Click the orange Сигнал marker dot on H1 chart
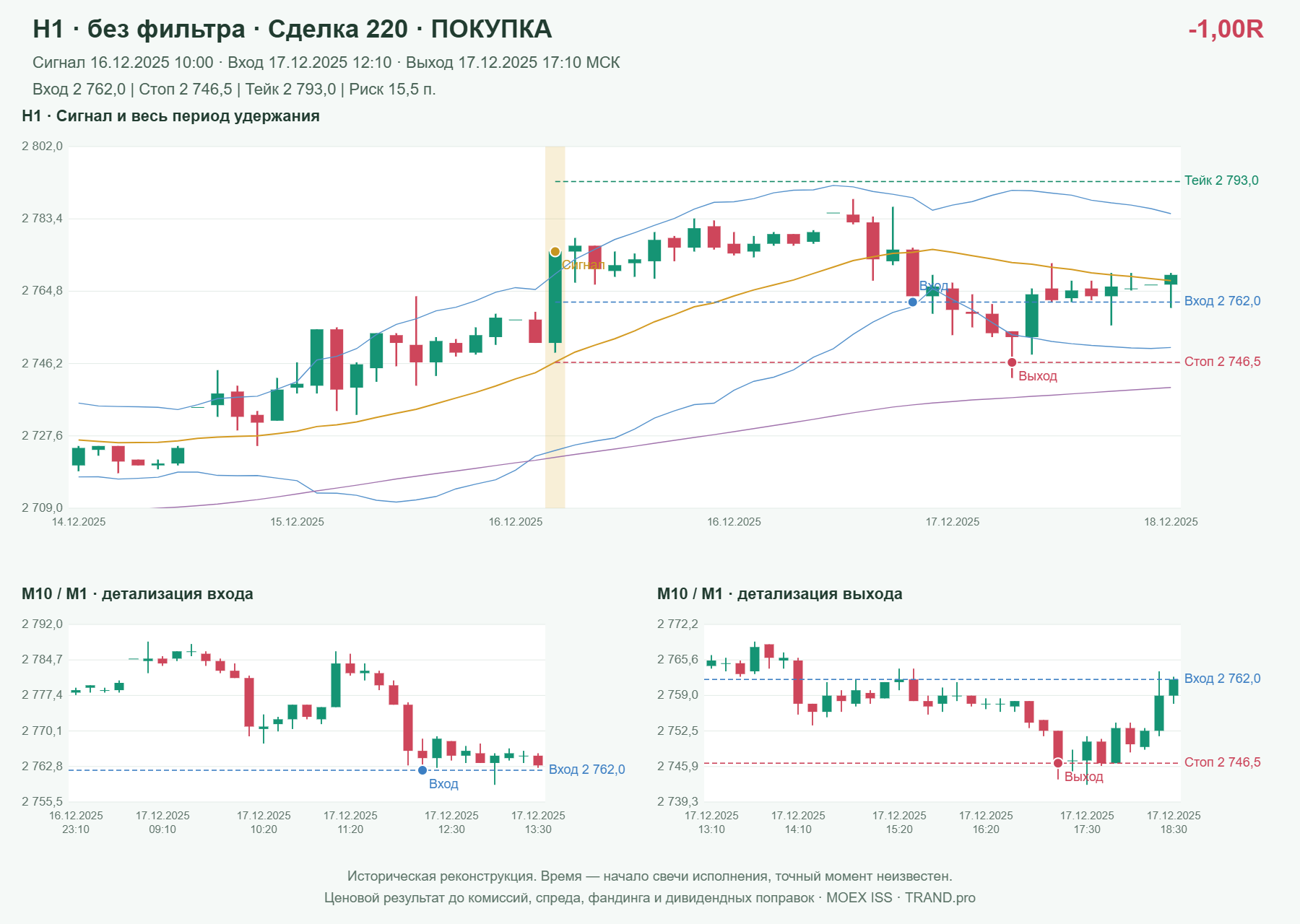 [x=555, y=251]
